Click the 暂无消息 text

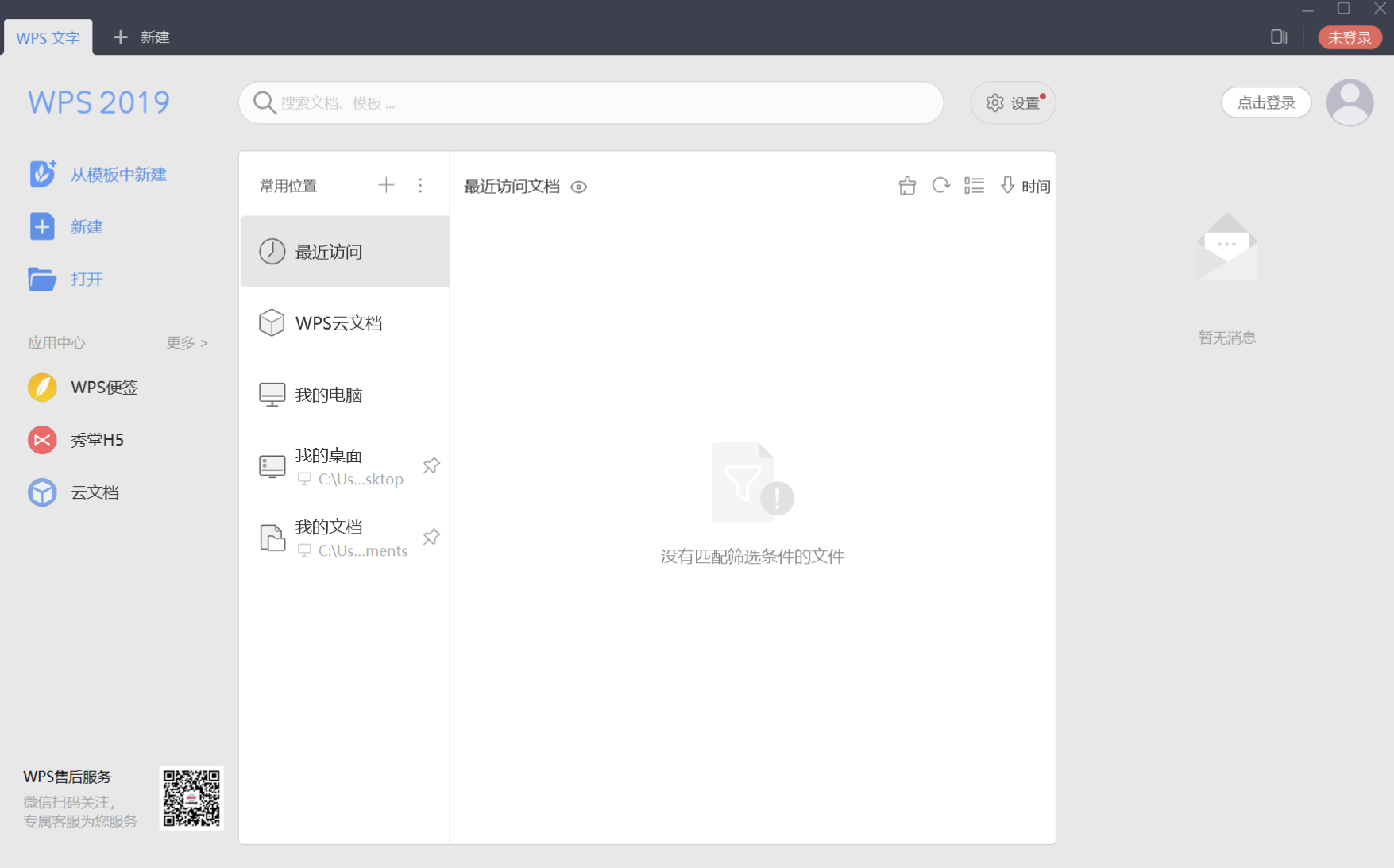point(1227,338)
